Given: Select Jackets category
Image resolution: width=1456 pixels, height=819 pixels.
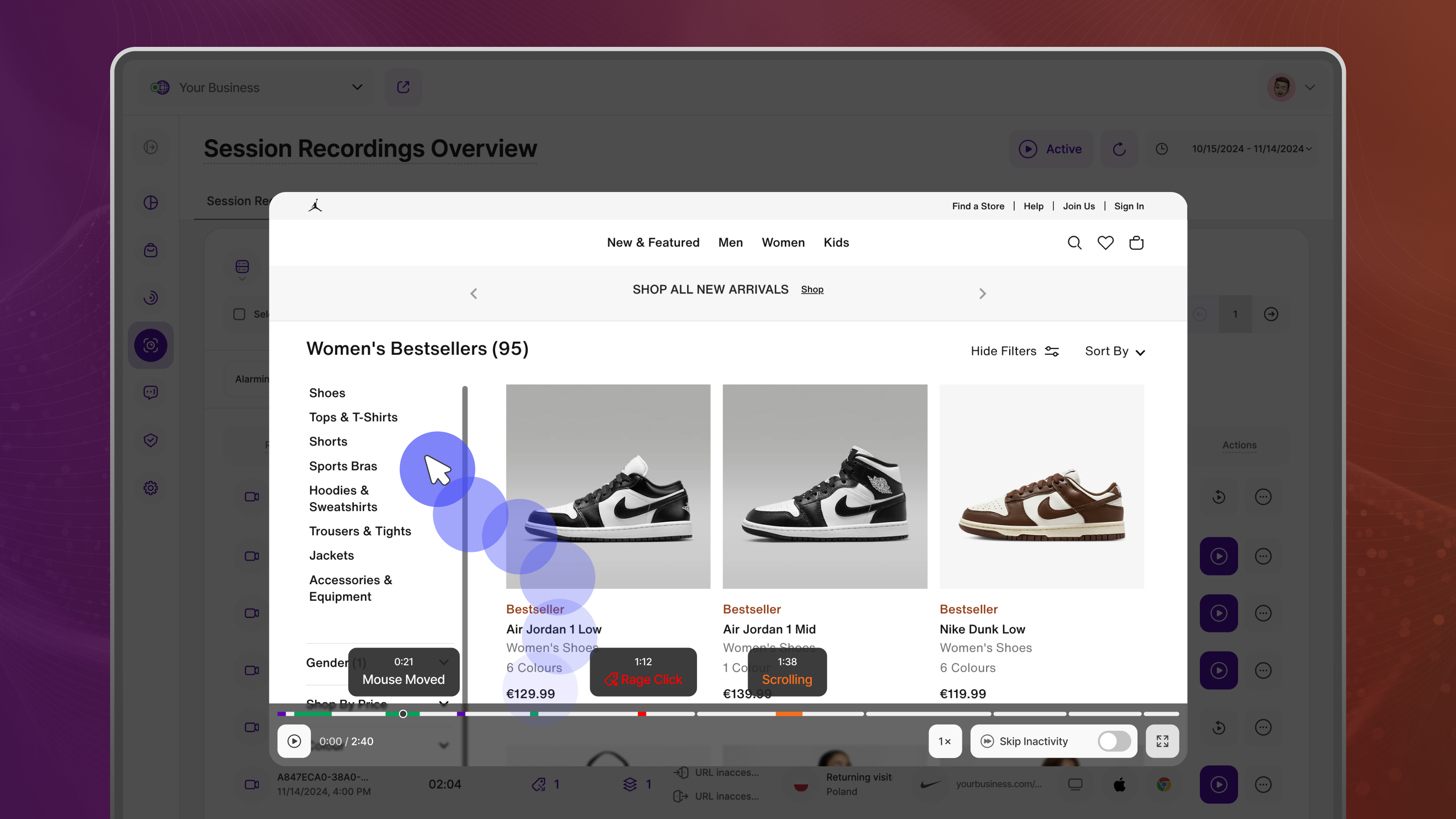Looking at the screenshot, I should [x=331, y=556].
